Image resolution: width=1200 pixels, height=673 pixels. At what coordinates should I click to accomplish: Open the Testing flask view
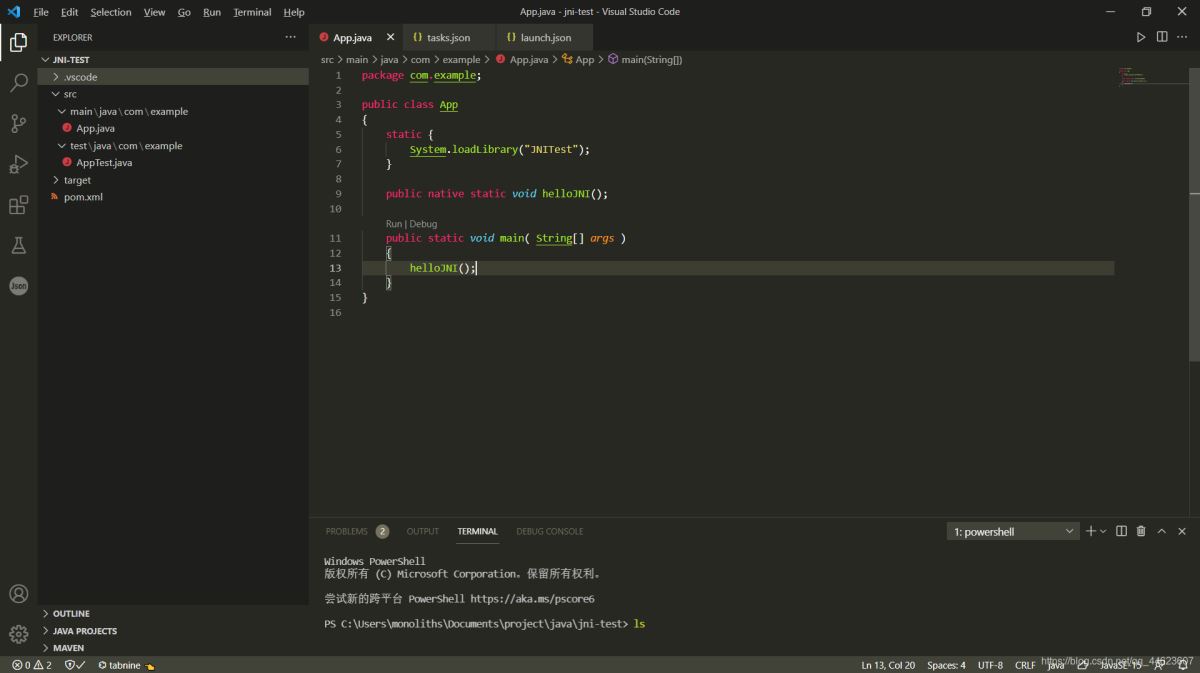[x=18, y=245]
